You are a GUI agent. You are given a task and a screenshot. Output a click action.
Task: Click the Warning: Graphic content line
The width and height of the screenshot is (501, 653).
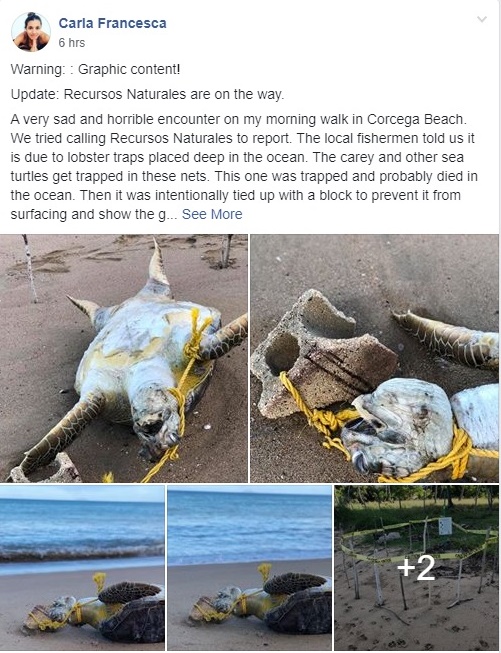point(95,69)
